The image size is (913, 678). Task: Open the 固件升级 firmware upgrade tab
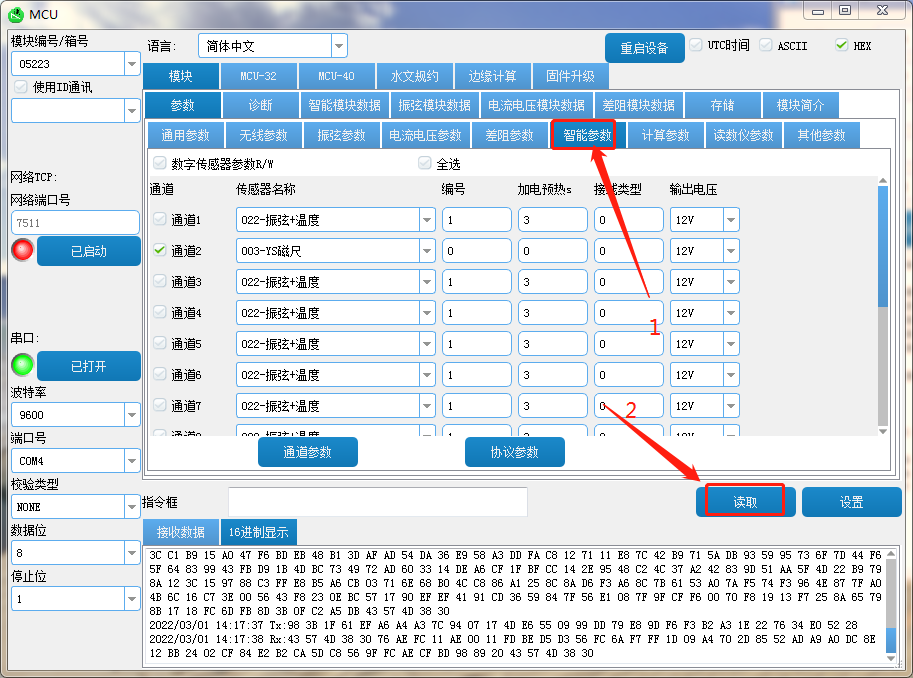pos(570,76)
